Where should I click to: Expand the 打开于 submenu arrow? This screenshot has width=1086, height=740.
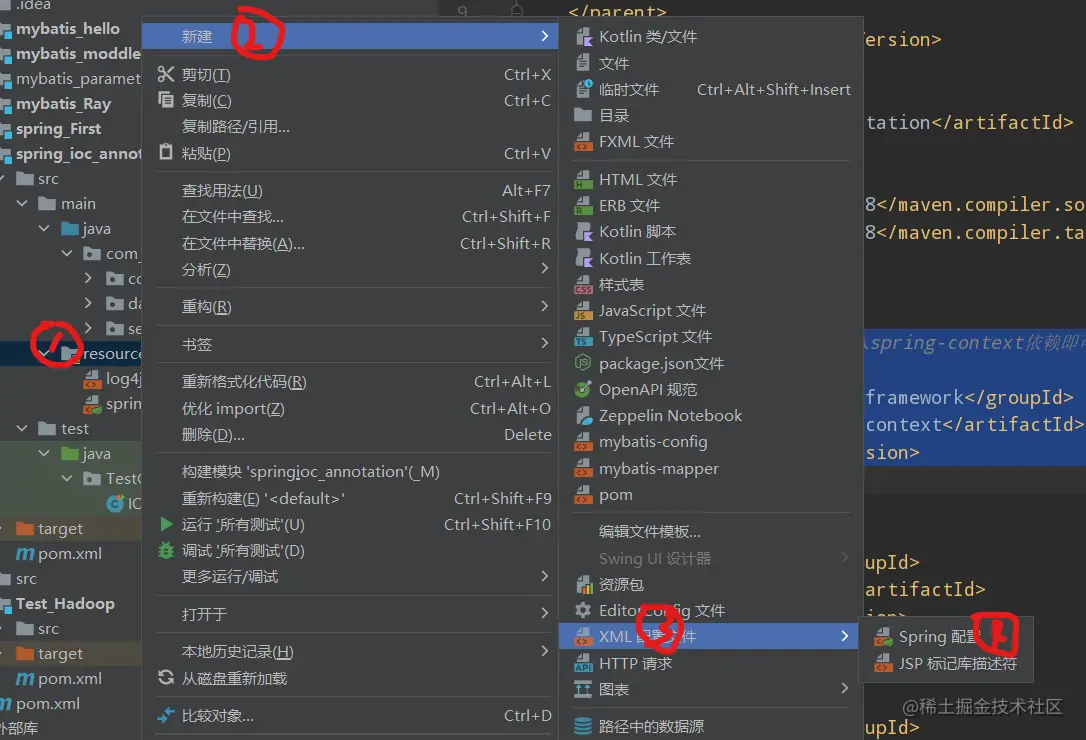(x=545, y=614)
